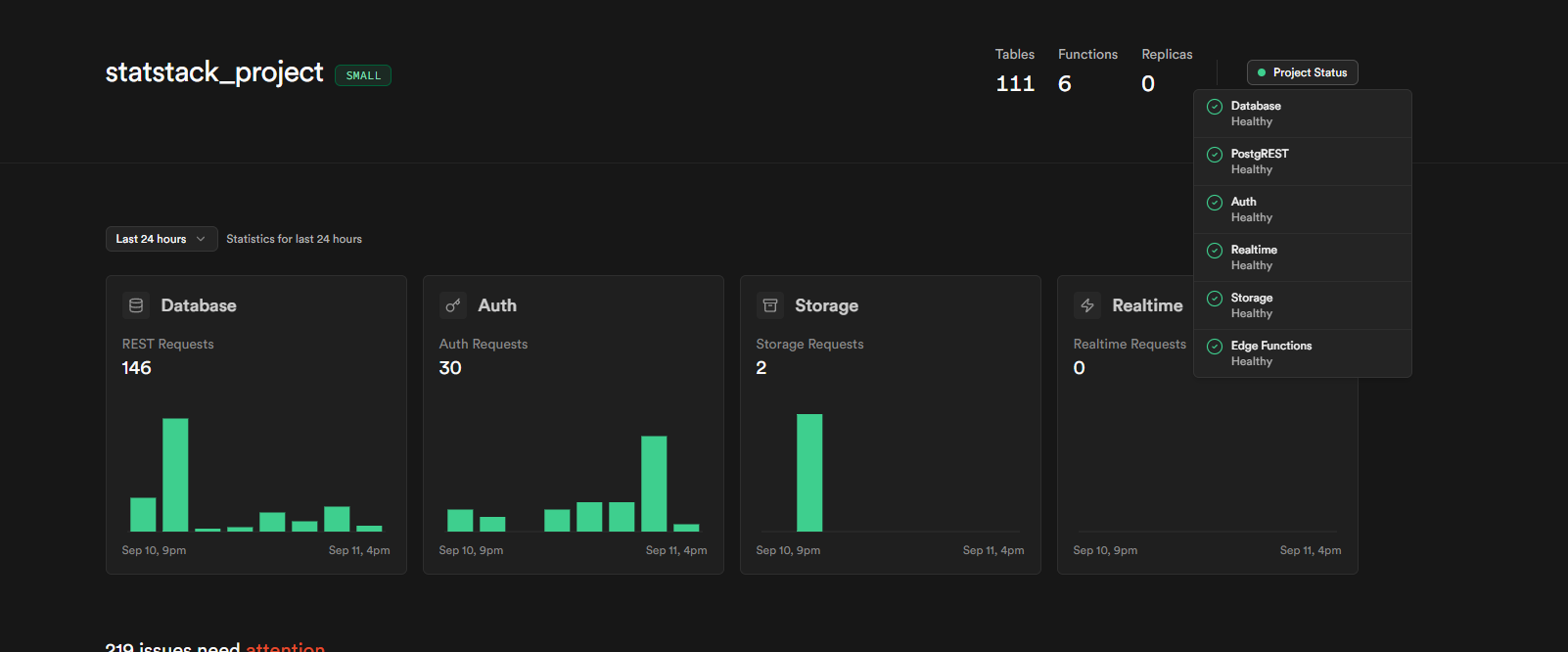Click the Storage healthy check icon
This screenshot has width=1568, height=652.
1215,299
